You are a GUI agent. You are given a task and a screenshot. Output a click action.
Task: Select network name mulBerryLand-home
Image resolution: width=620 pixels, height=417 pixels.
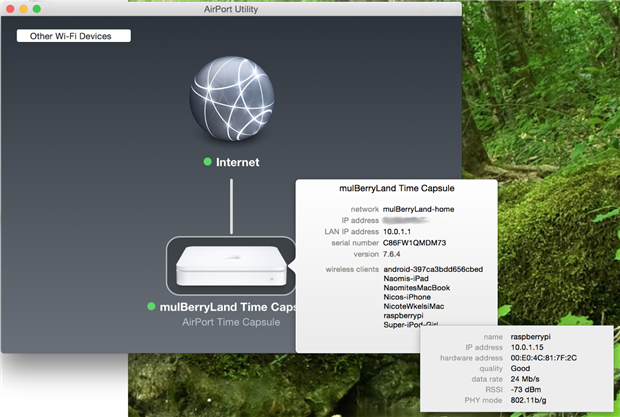coord(418,209)
